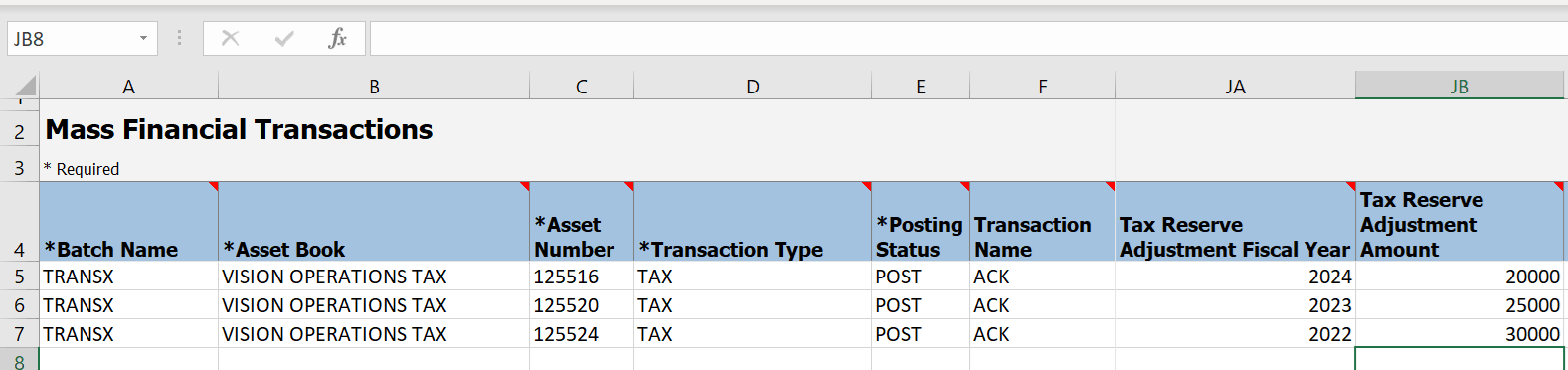Viewport: 1568px width, 370px height.
Task: Select column JB header
Action: point(1460,87)
